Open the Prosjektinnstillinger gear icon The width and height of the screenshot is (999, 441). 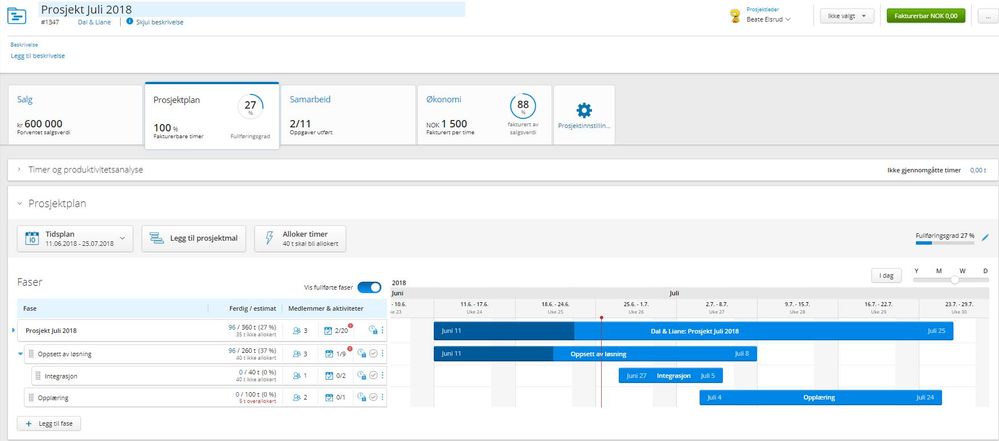584,110
